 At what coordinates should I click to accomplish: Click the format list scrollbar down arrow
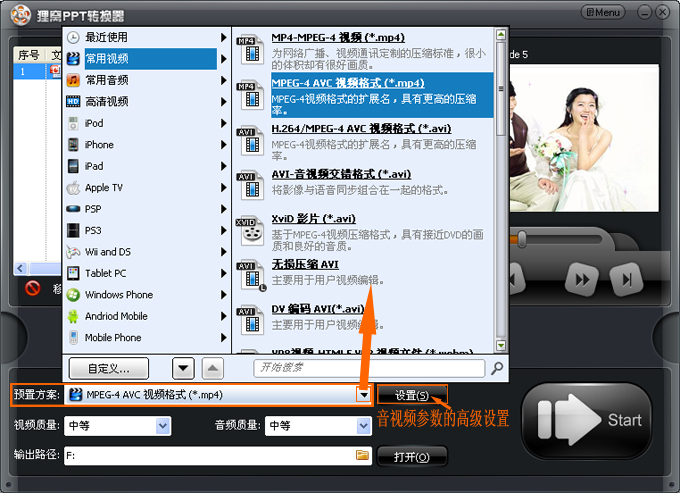pyautogui.click(x=501, y=345)
